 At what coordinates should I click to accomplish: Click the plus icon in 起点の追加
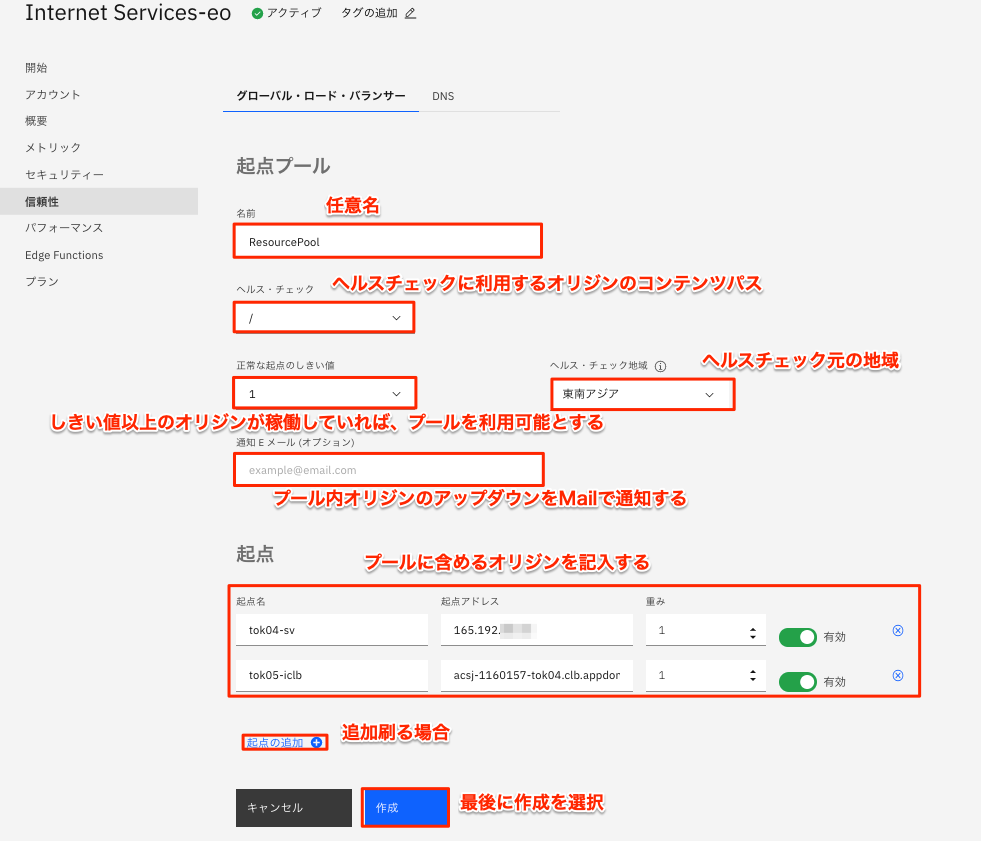[x=317, y=742]
